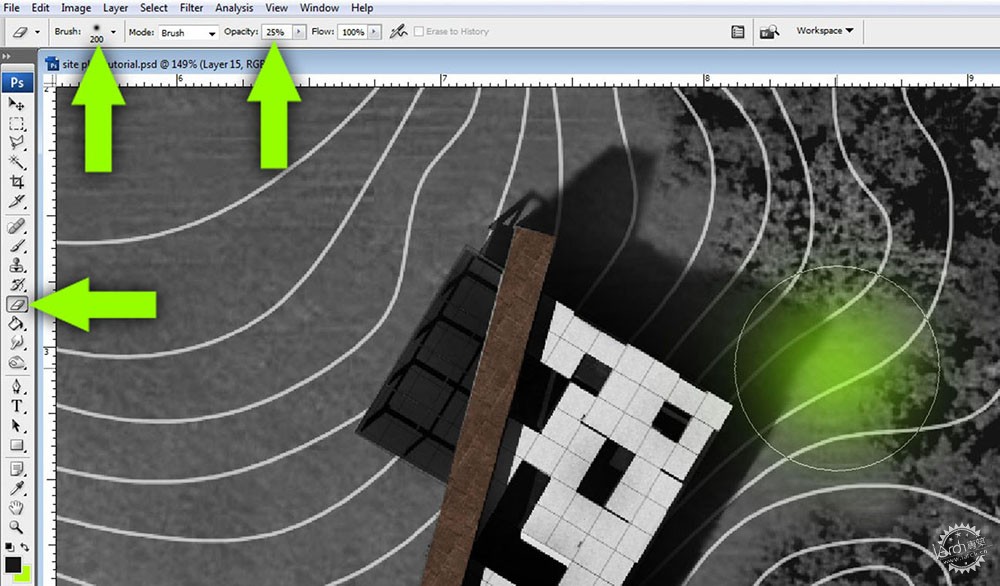The height and width of the screenshot is (586, 1000).
Task: Select the Polygonal Lasso tool
Action: [x=17, y=143]
